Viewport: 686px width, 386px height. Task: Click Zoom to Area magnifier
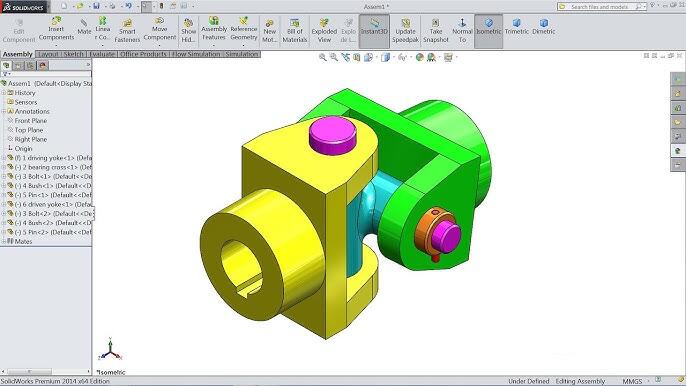(334, 57)
